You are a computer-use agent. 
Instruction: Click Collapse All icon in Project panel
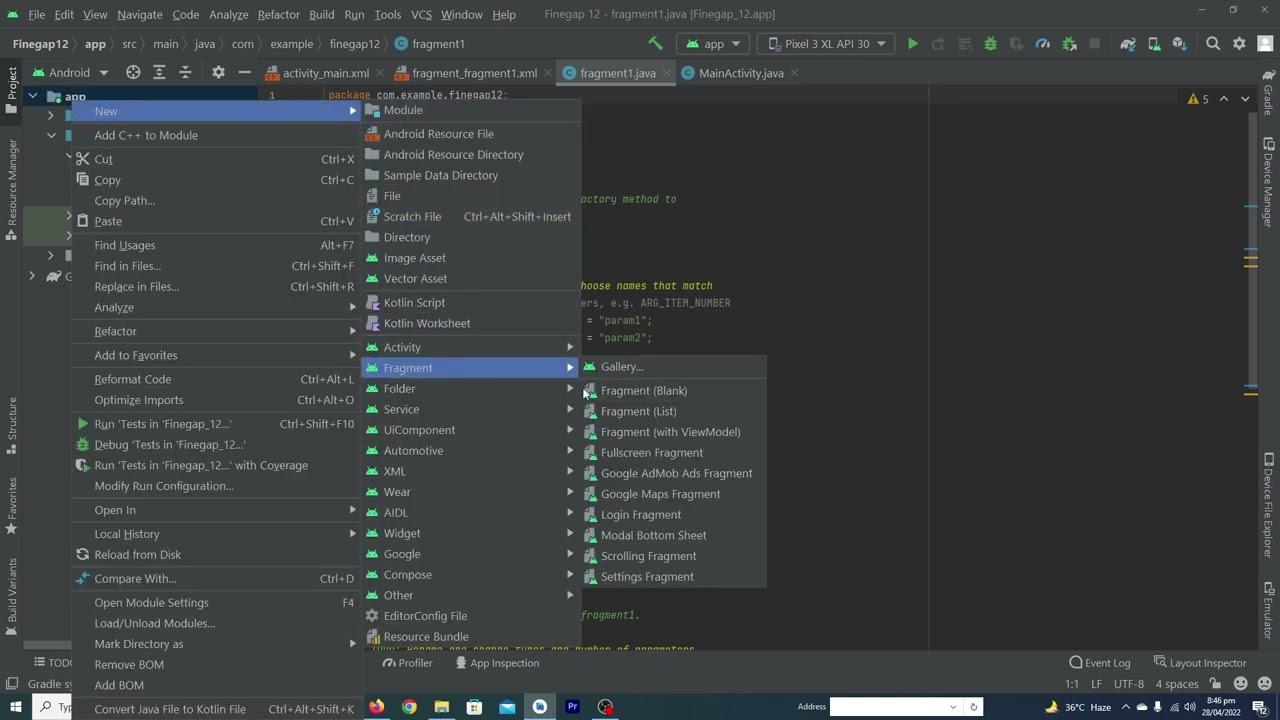coord(185,73)
